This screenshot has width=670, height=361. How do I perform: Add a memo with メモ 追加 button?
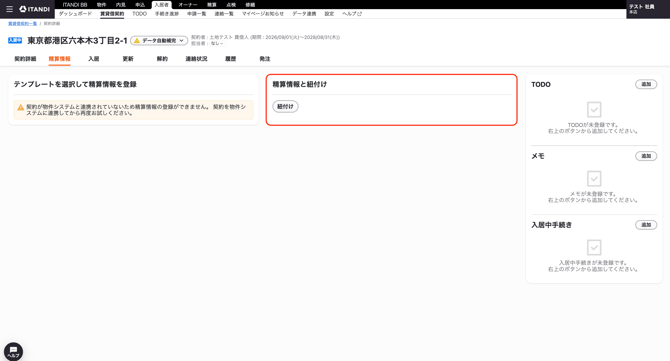click(646, 156)
